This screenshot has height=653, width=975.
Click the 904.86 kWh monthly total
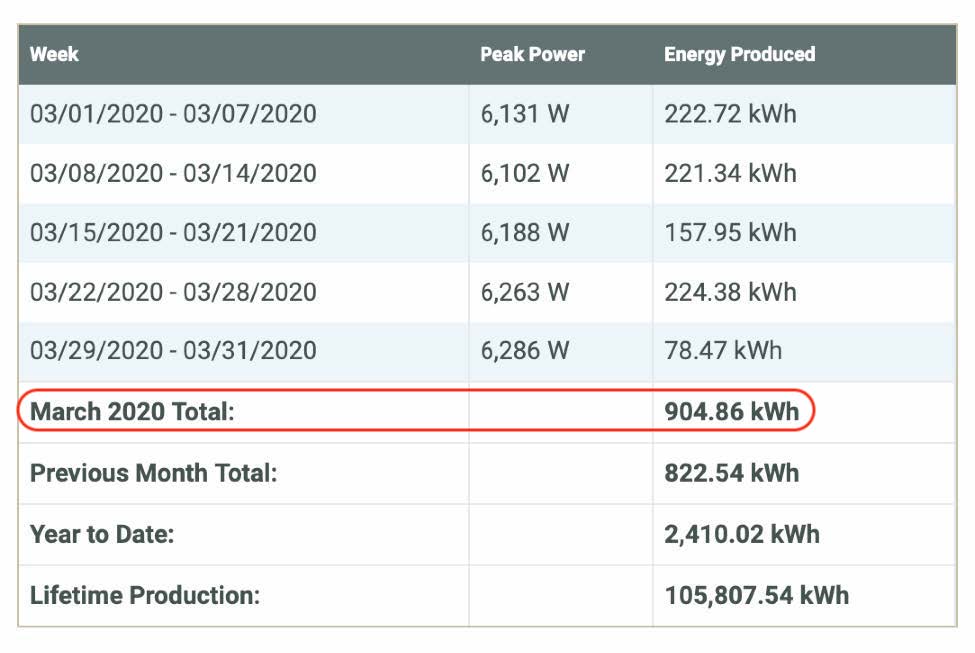click(732, 412)
